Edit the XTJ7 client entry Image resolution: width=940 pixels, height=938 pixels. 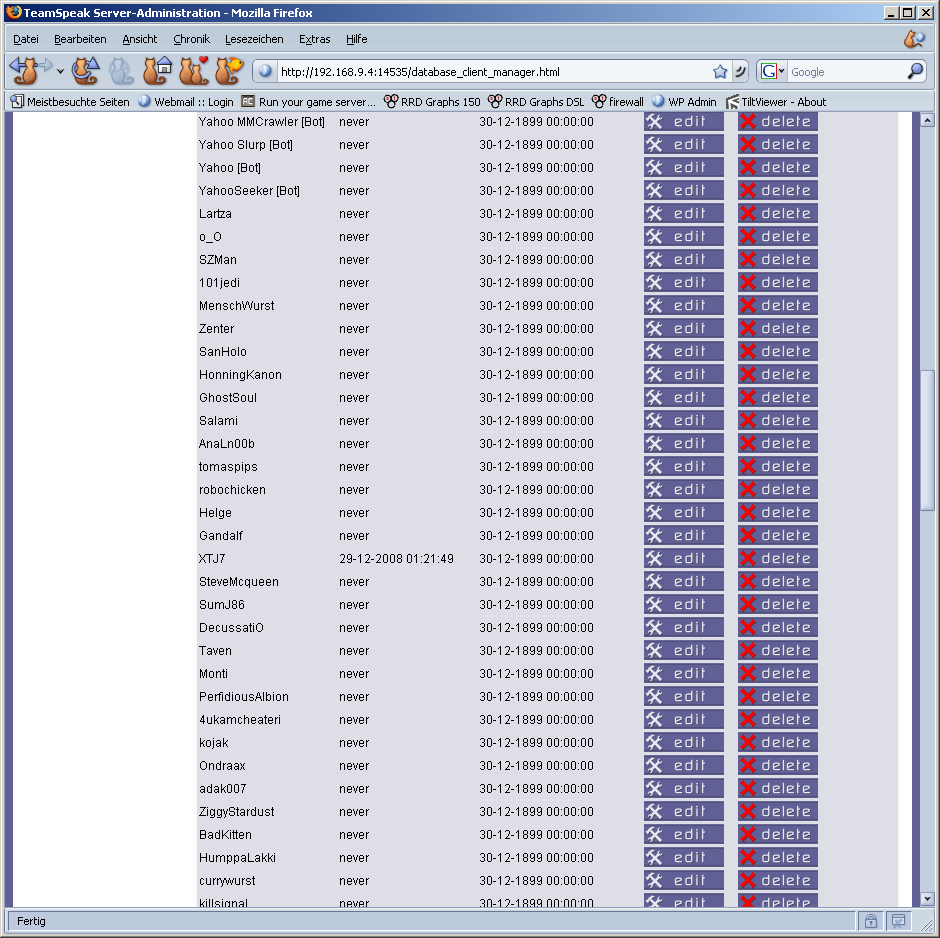pos(683,559)
